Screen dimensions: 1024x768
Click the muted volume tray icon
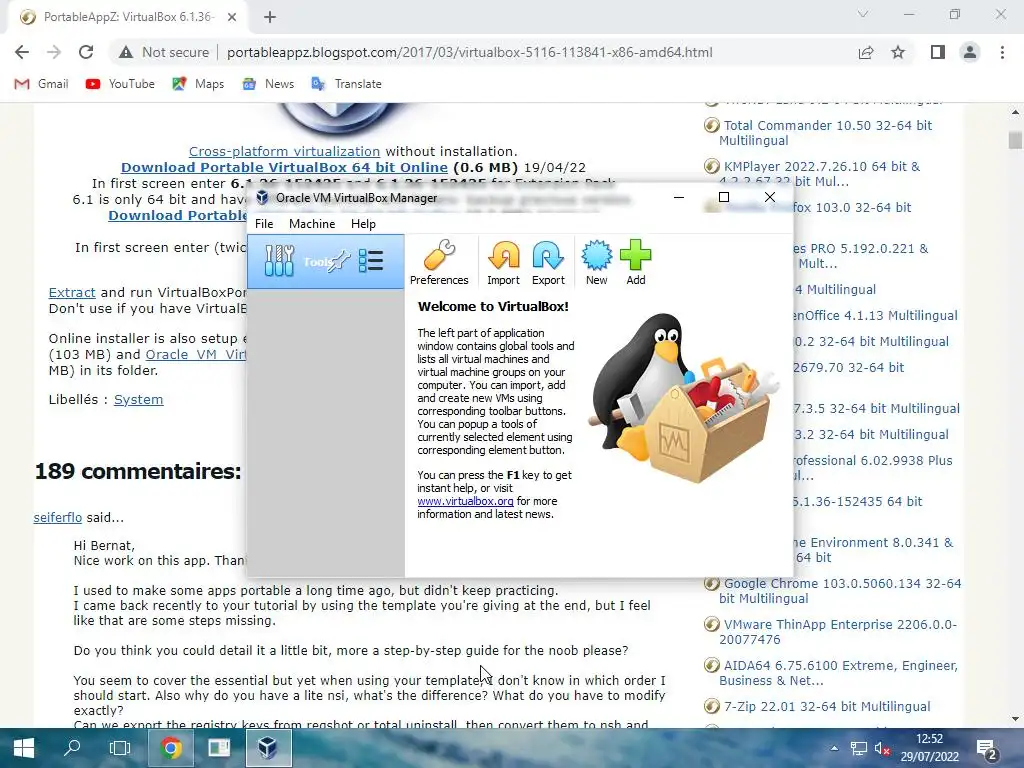(x=882, y=748)
